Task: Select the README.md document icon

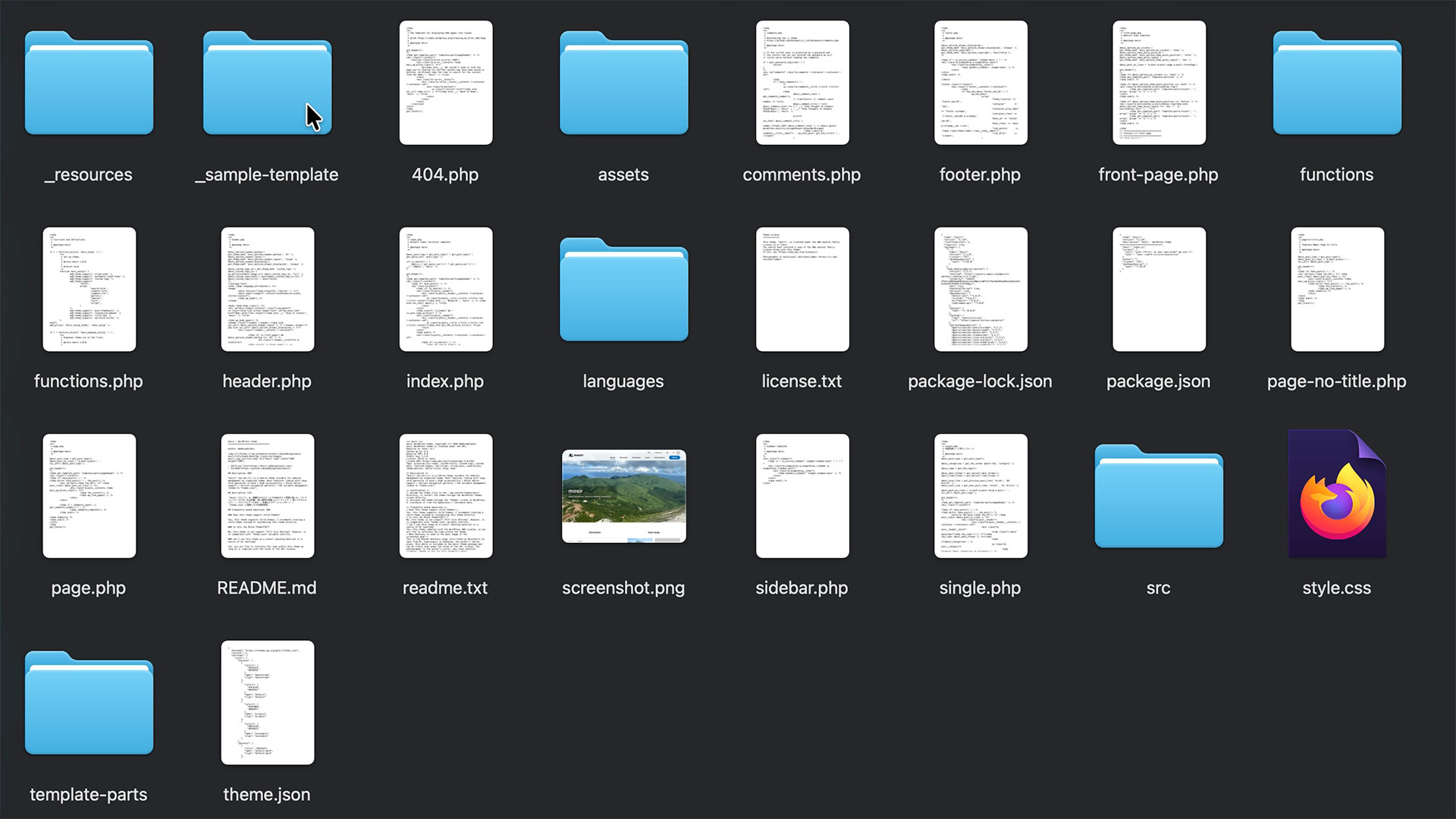Action: 267,496
